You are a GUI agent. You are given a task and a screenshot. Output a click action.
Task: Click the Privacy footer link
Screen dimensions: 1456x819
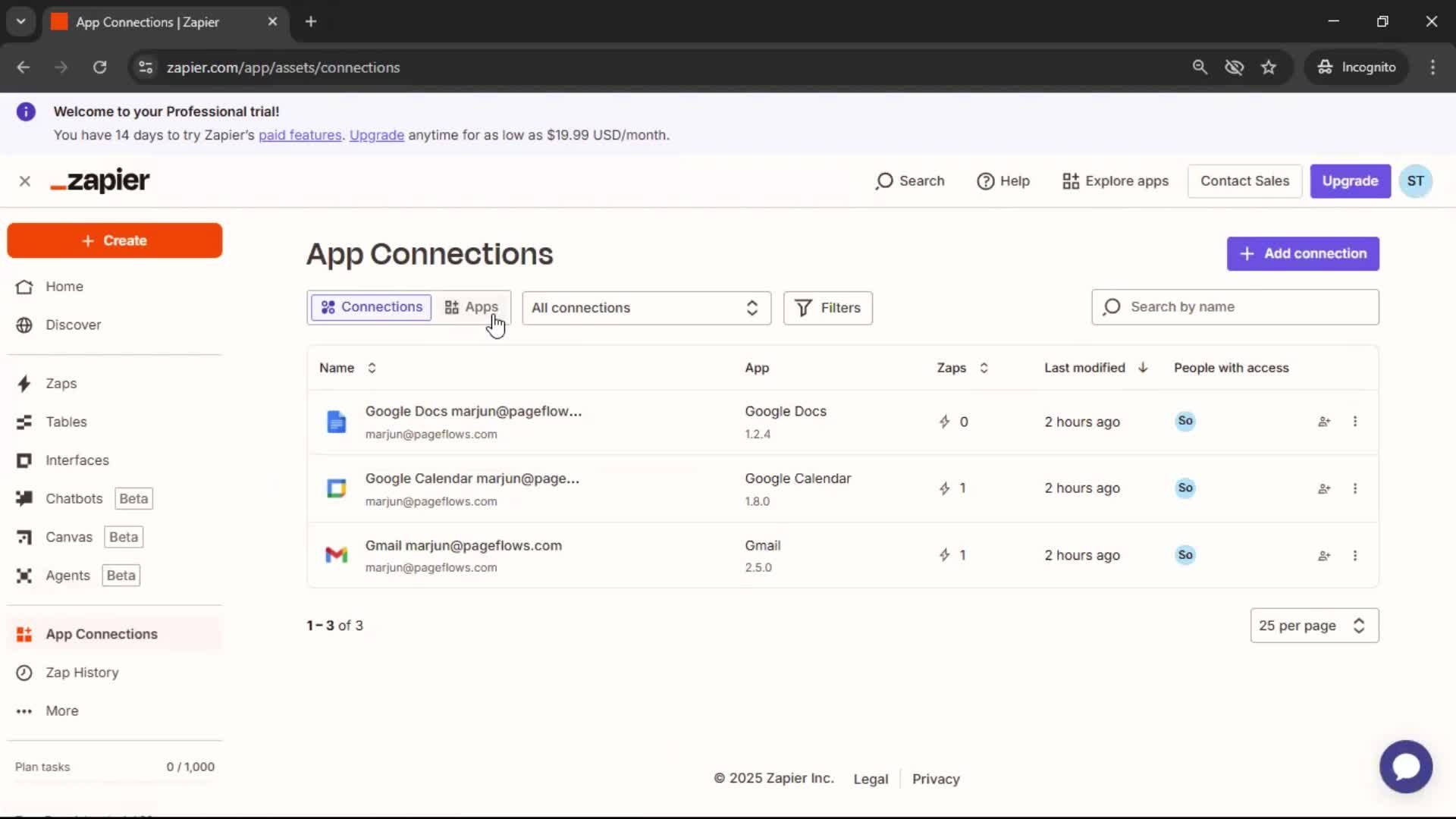(936, 779)
